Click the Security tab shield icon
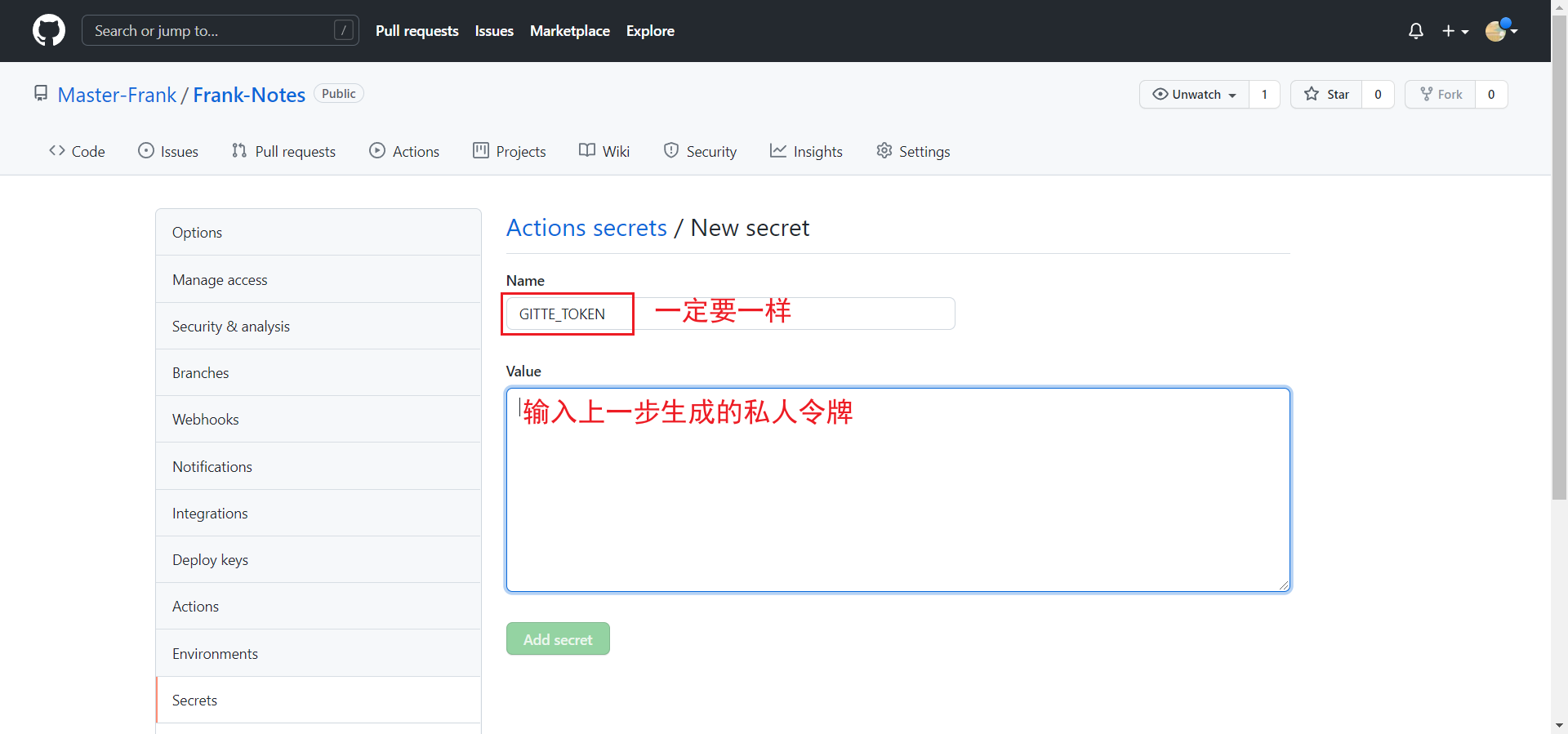Image resolution: width=1568 pixels, height=734 pixels. (x=671, y=150)
